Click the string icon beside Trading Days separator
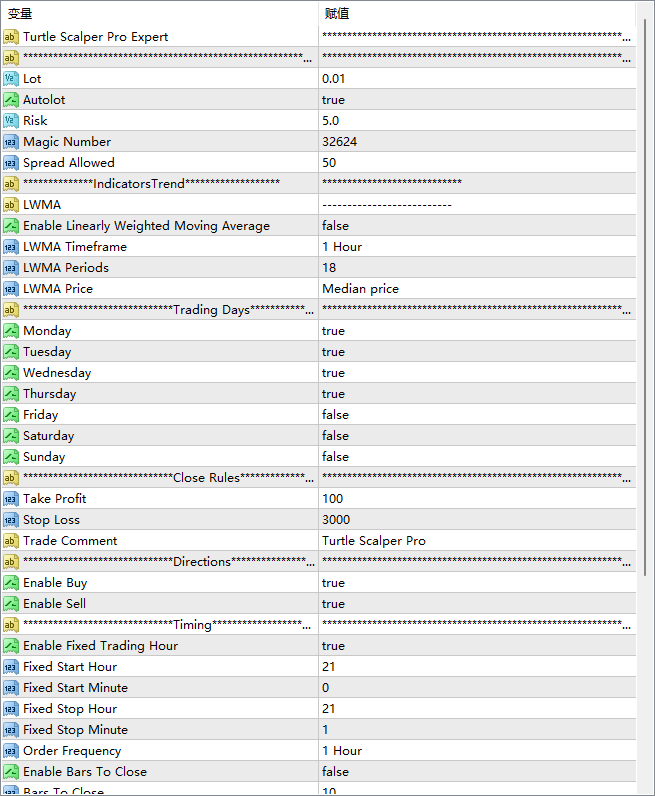Image resolution: width=655 pixels, height=796 pixels. tap(11, 310)
